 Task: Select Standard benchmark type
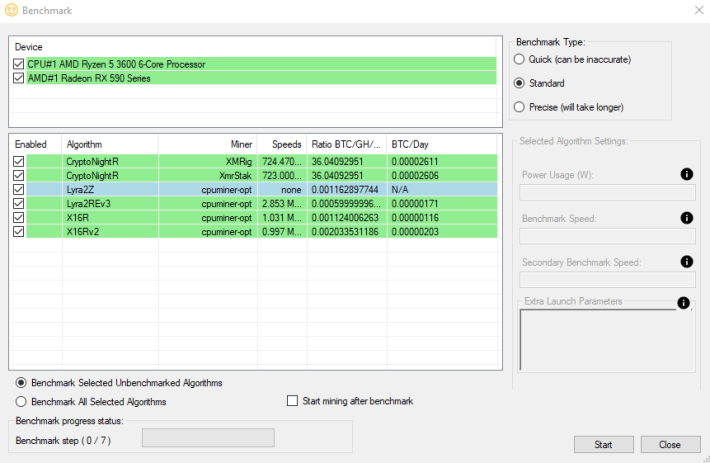pos(519,83)
